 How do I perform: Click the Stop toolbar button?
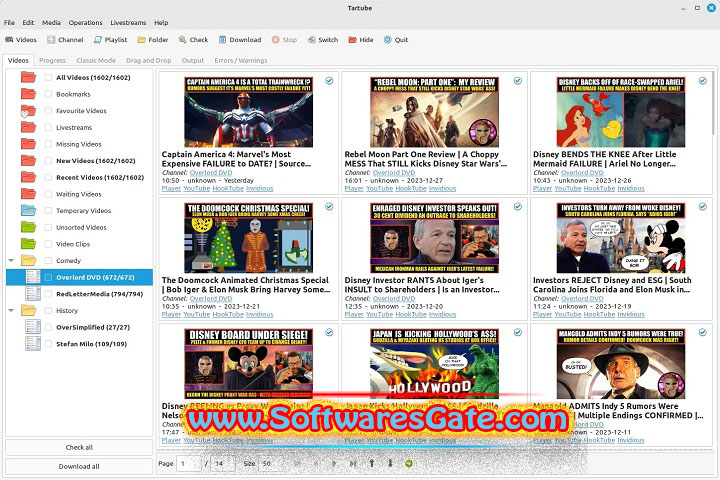[284, 40]
